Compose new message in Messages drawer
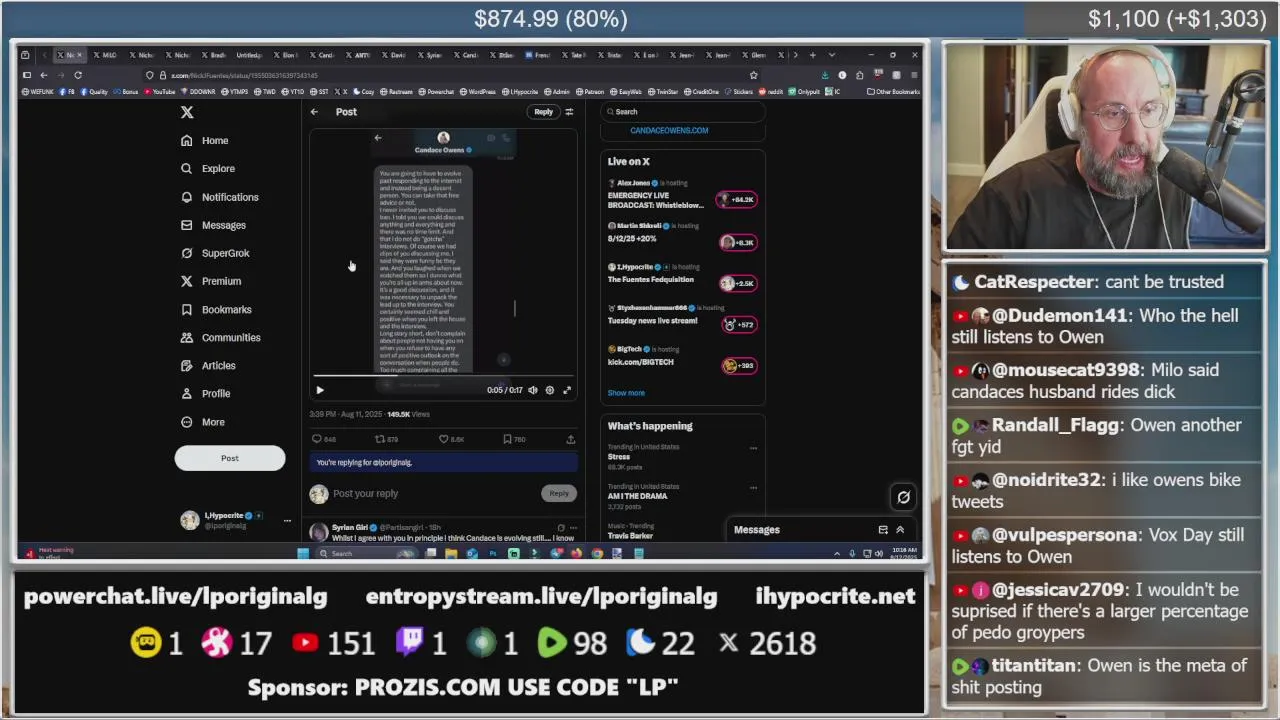This screenshot has height=720, width=1280. pyautogui.click(x=883, y=530)
